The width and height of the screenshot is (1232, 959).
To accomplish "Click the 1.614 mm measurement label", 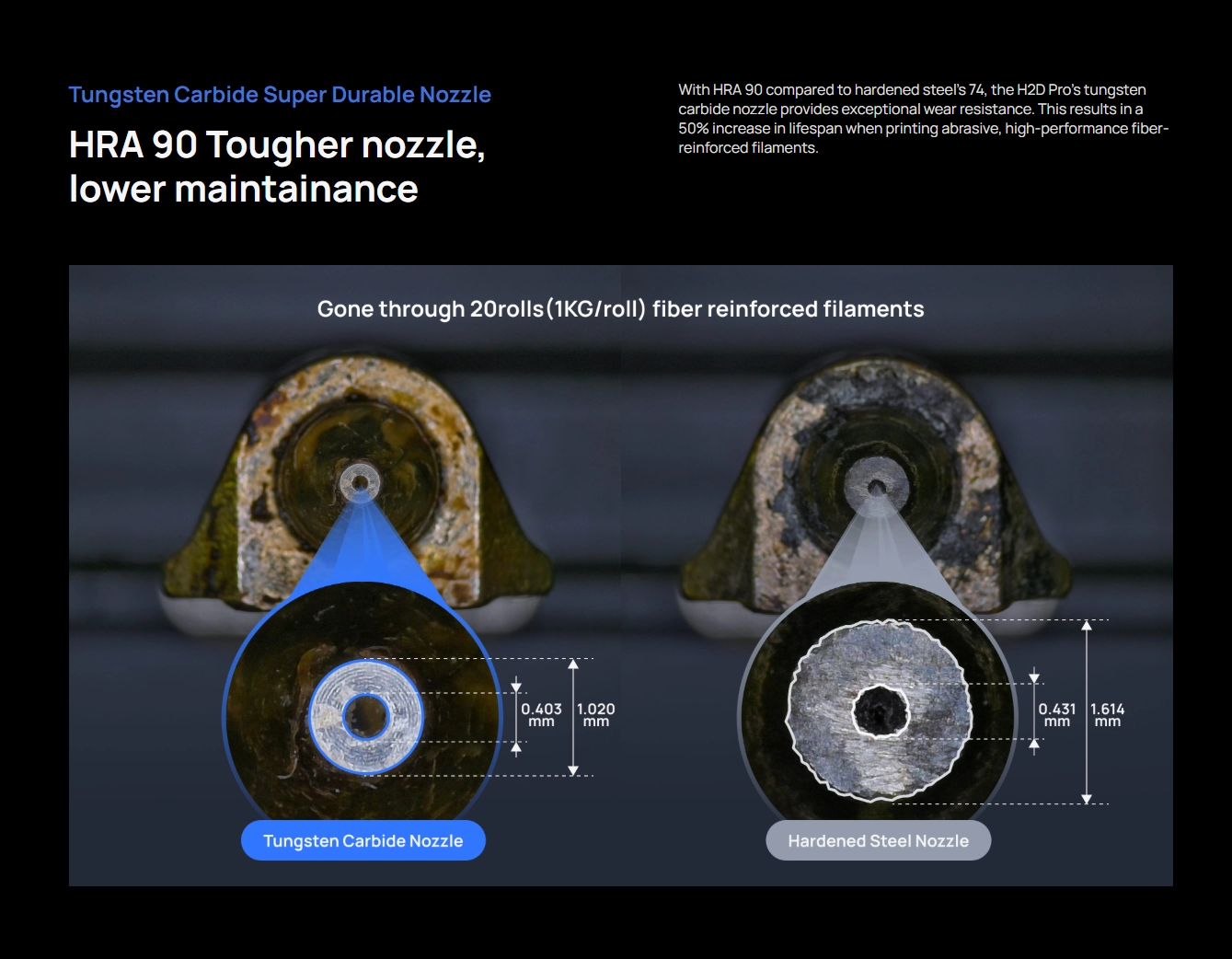I will coord(1107,714).
